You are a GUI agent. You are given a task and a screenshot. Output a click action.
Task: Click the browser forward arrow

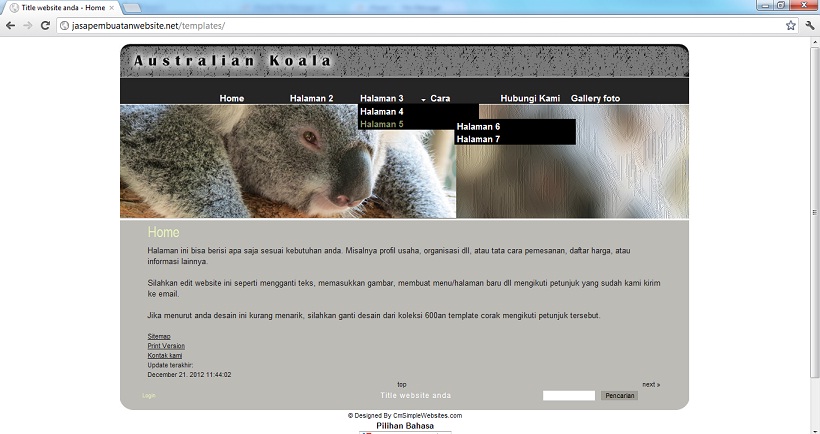28,25
